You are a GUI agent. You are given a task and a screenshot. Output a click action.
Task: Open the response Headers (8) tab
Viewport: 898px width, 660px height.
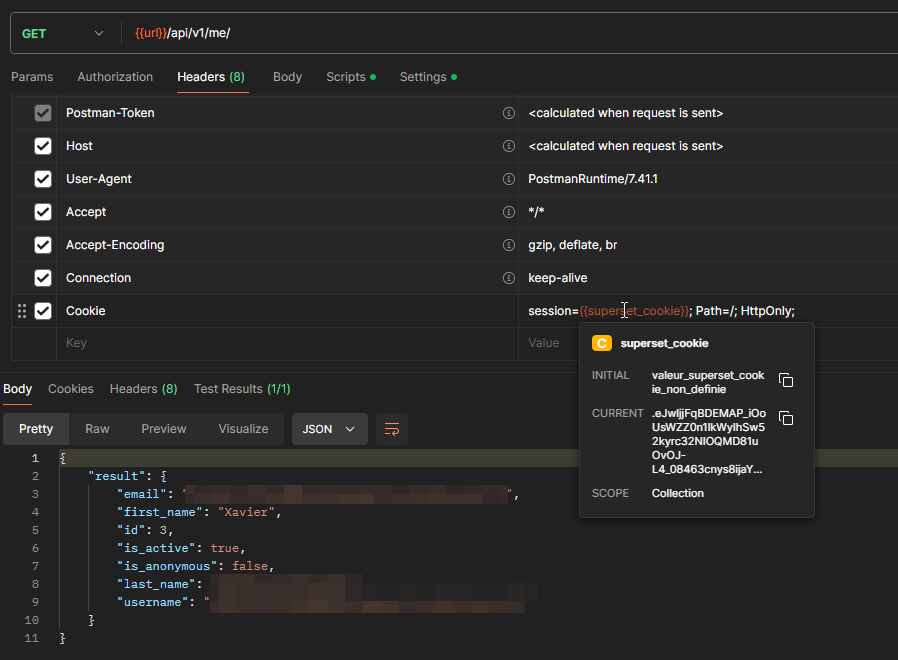[x=144, y=389]
